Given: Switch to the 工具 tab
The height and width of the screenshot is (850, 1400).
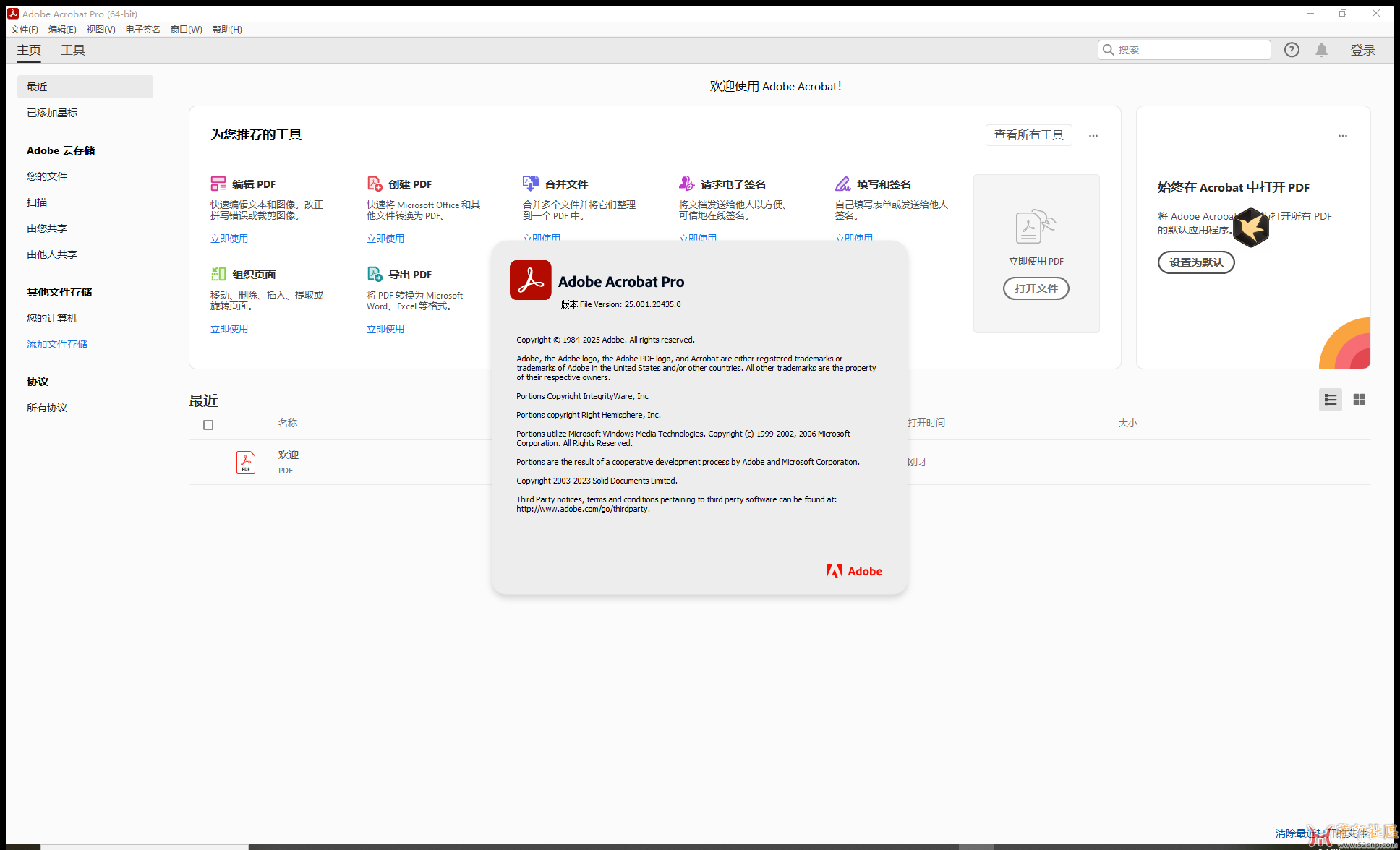Looking at the screenshot, I should (x=73, y=50).
